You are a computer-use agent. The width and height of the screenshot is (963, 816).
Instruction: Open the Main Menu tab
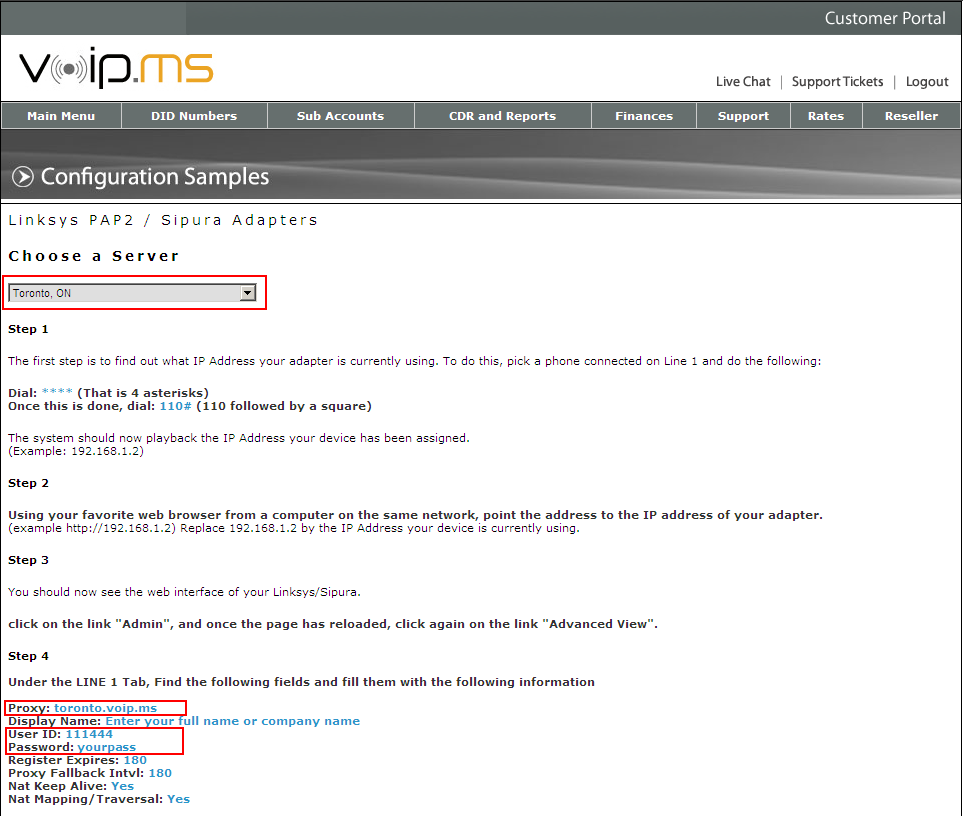click(61, 116)
